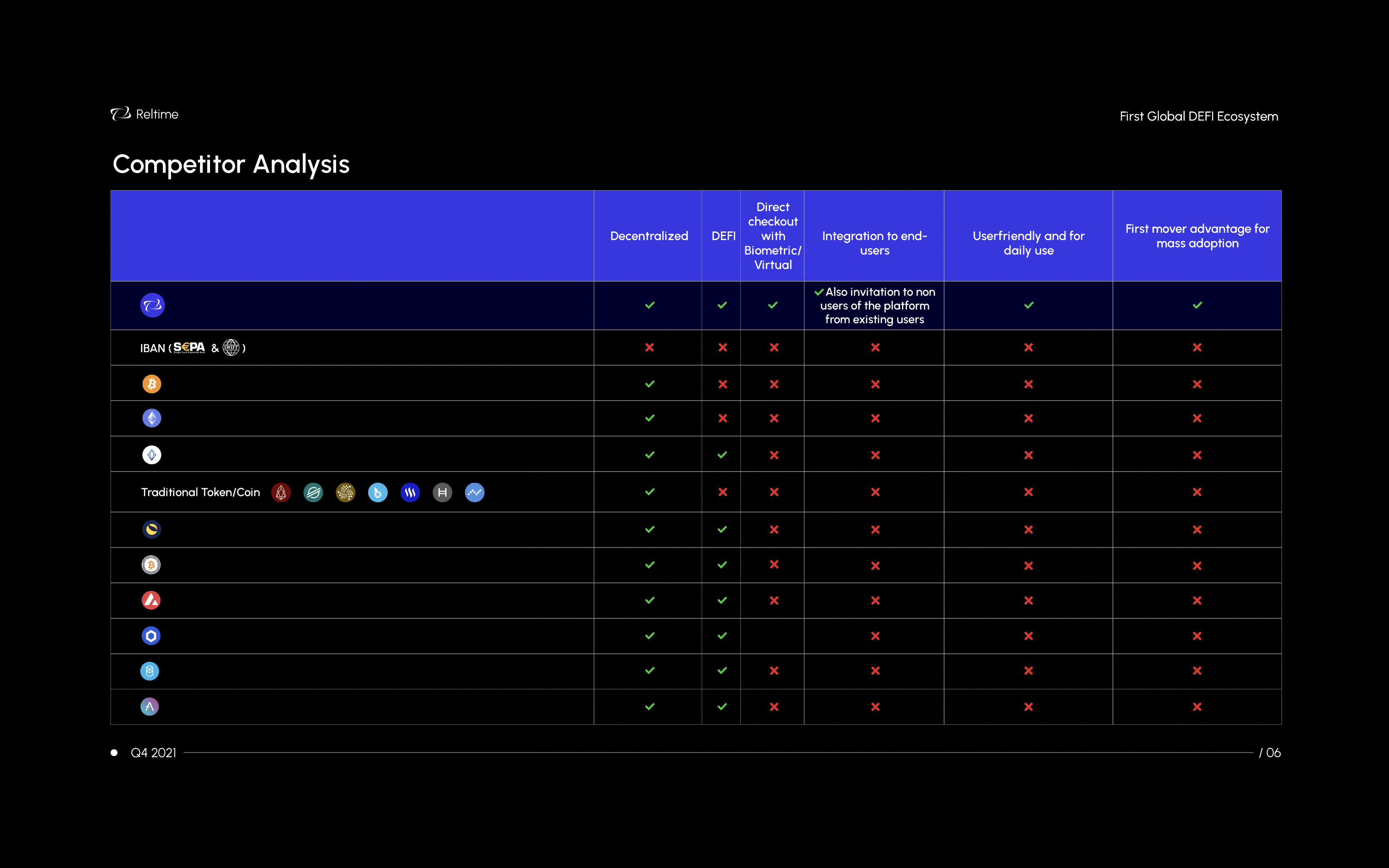The width and height of the screenshot is (1389, 868).
Task: Click red DEFI cross in IBAN row
Action: tap(723, 347)
